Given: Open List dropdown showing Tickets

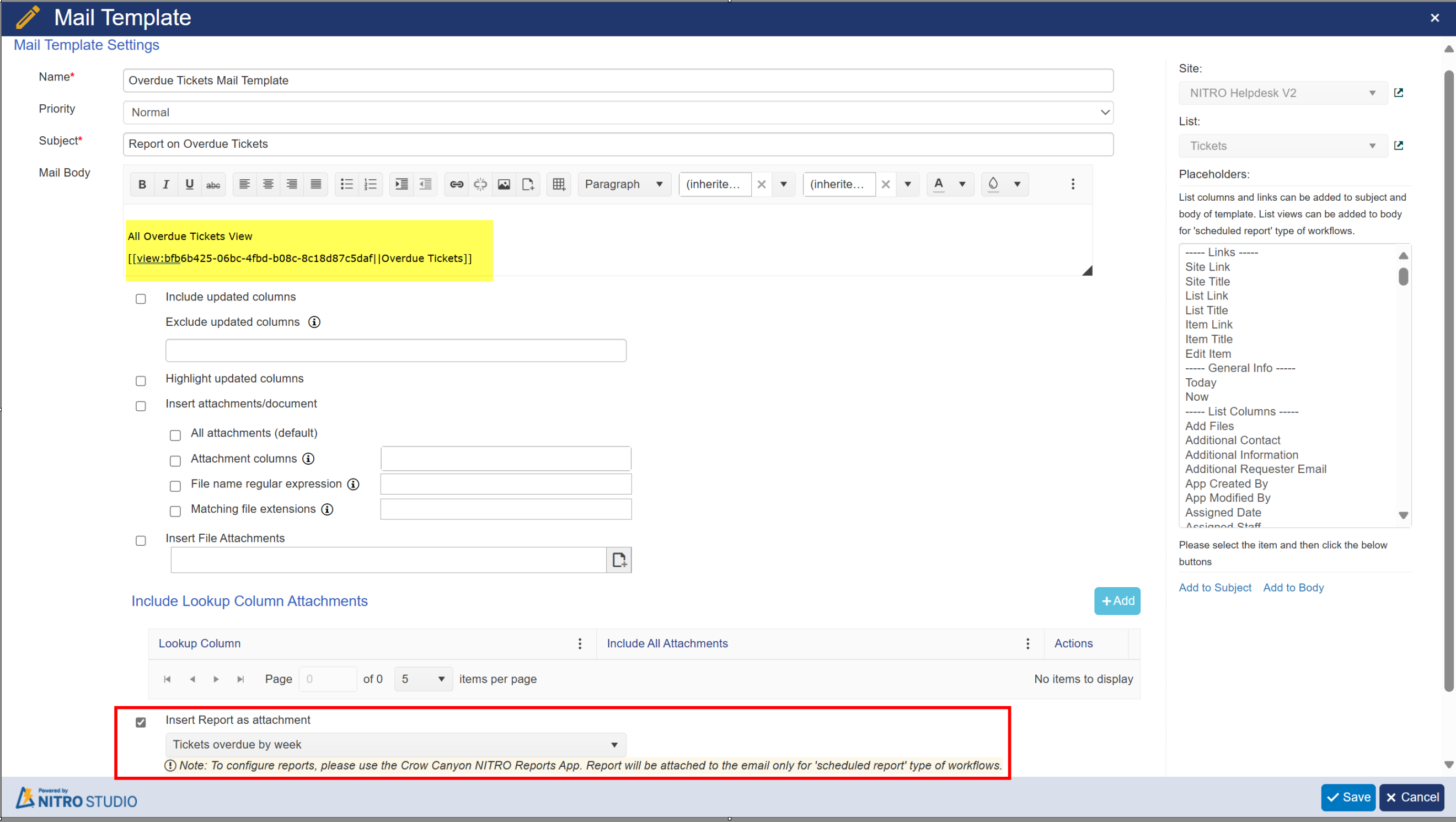Looking at the screenshot, I should pos(1283,146).
